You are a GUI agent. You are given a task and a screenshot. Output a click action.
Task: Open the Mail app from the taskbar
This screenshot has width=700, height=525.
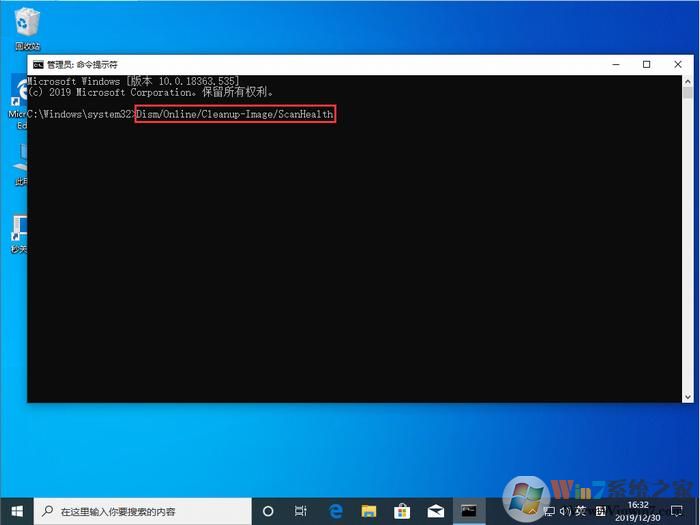tap(434, 510)
